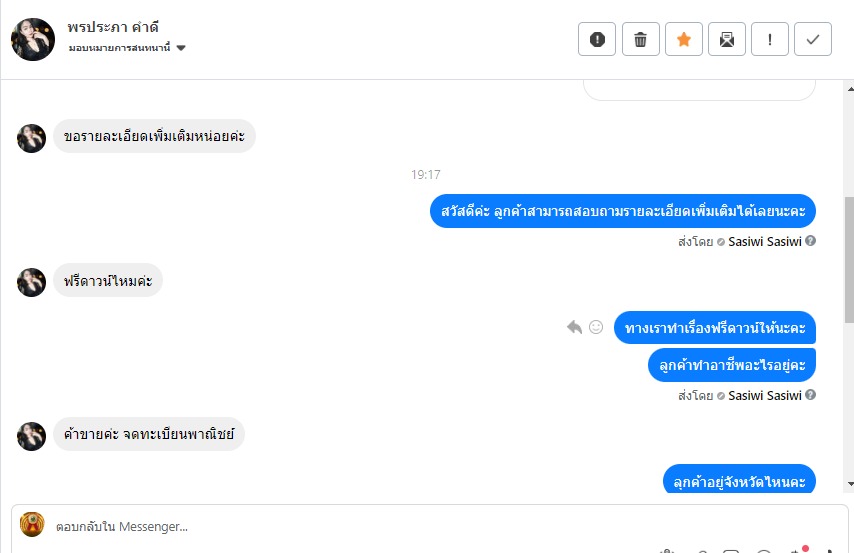Click avatar beside ฟรีดาวน์ไหมค่ะ message
This screenshot has width=854, height=553.
pos(32,282)
